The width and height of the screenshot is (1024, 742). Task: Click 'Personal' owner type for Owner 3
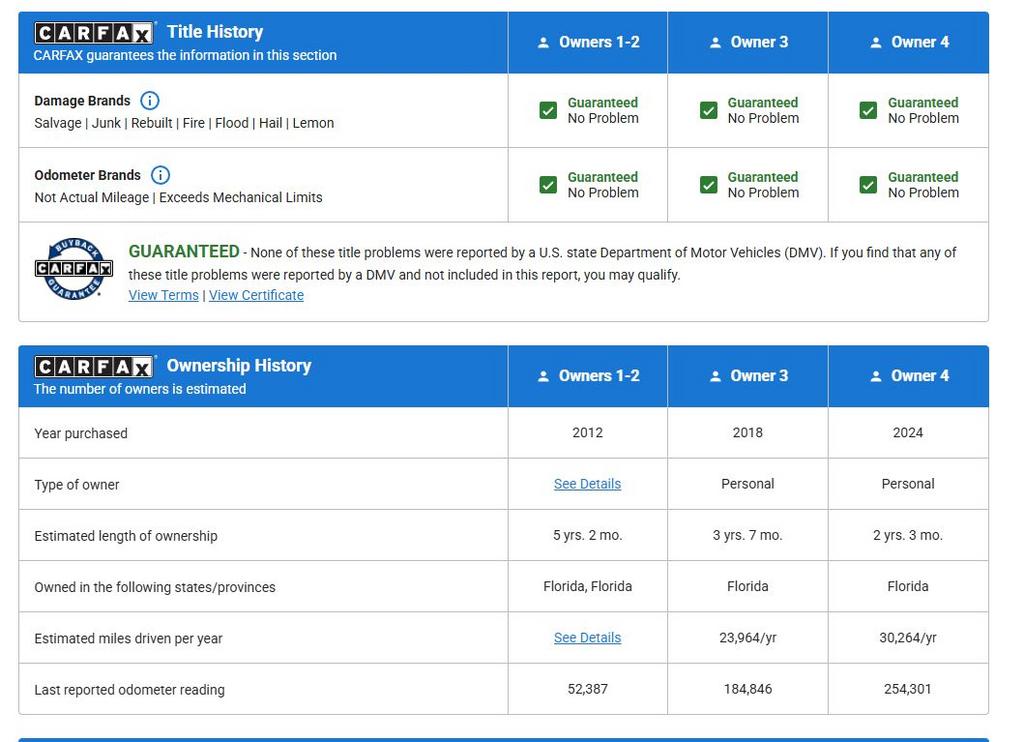[748, 484]
